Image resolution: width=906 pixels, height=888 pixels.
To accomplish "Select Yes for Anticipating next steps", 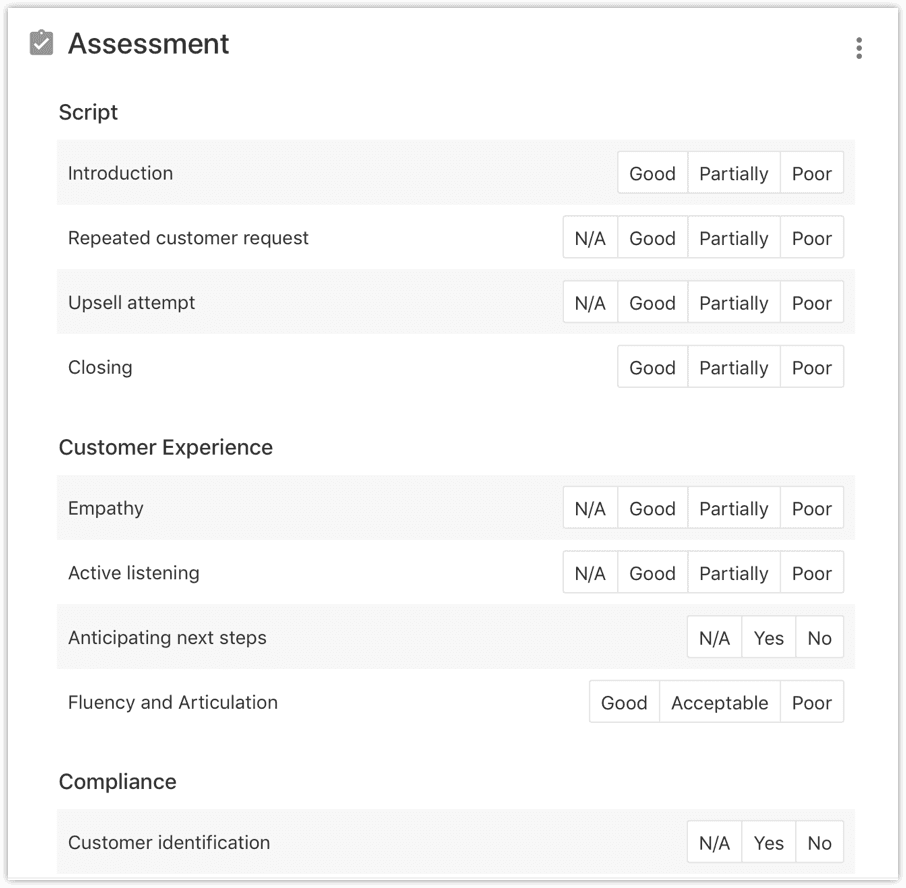I will tap(768, 637).
